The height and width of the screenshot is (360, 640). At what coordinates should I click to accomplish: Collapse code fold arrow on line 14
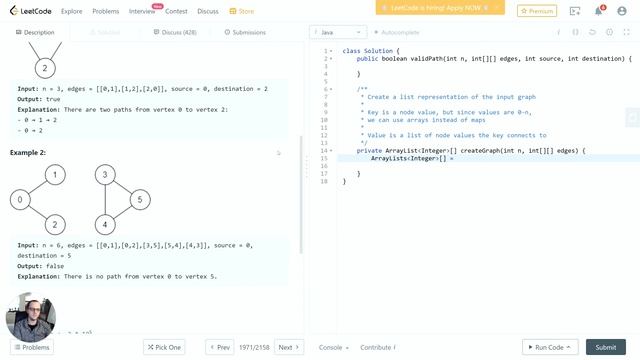[x=331, y=151]
